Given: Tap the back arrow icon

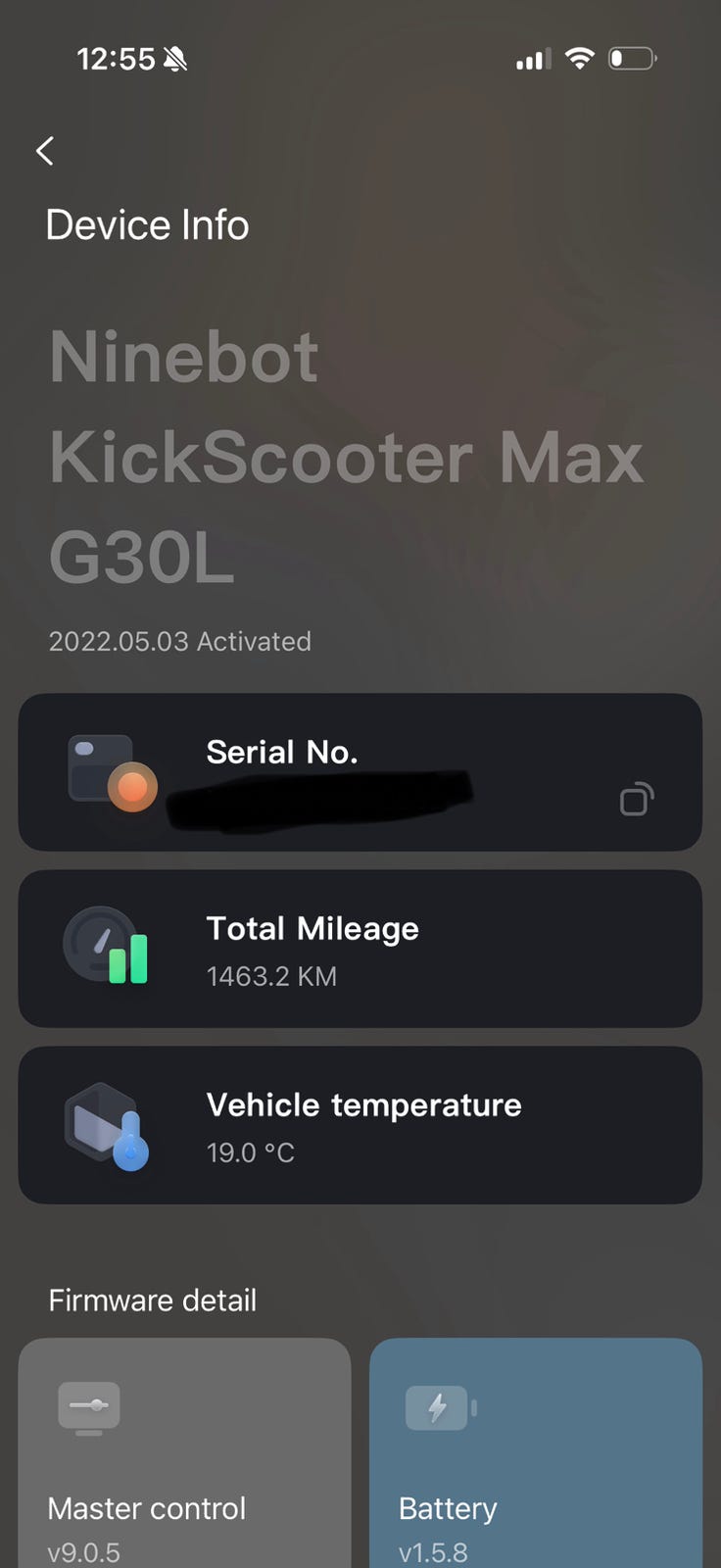Looking at the screenshot, I should (x=45, y=150).
